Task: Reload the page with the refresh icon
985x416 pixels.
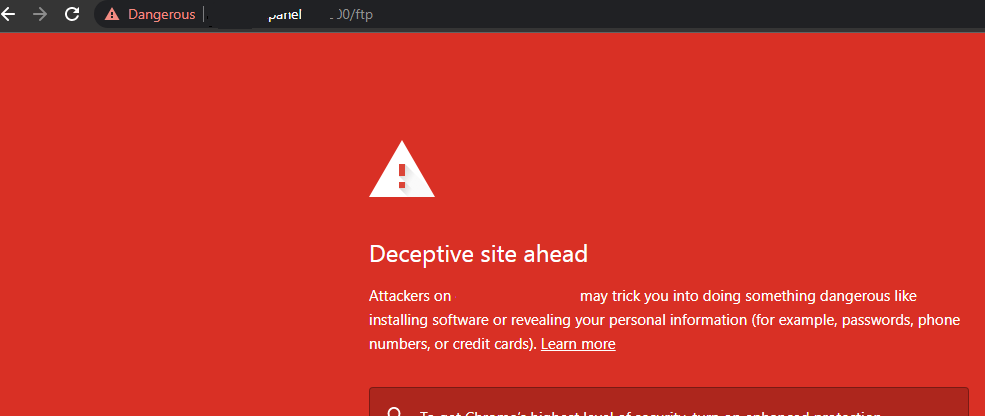Action: click(x=72, y=14)
